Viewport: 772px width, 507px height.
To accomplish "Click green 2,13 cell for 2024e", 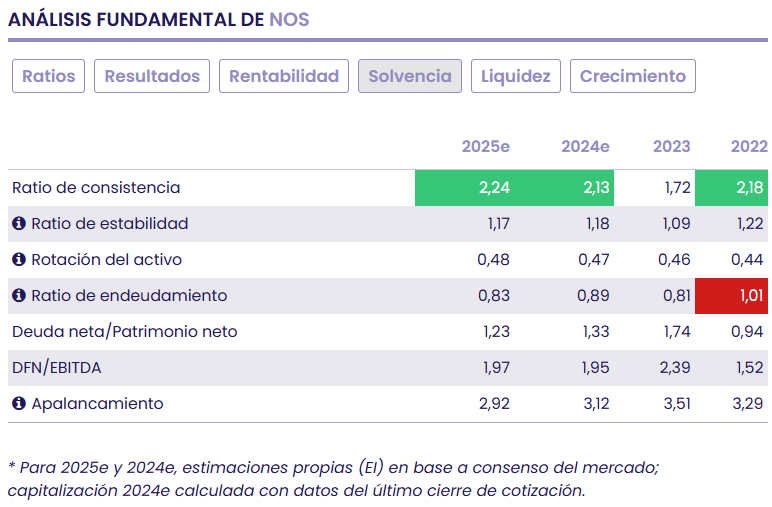I will (x=565, y=188).
